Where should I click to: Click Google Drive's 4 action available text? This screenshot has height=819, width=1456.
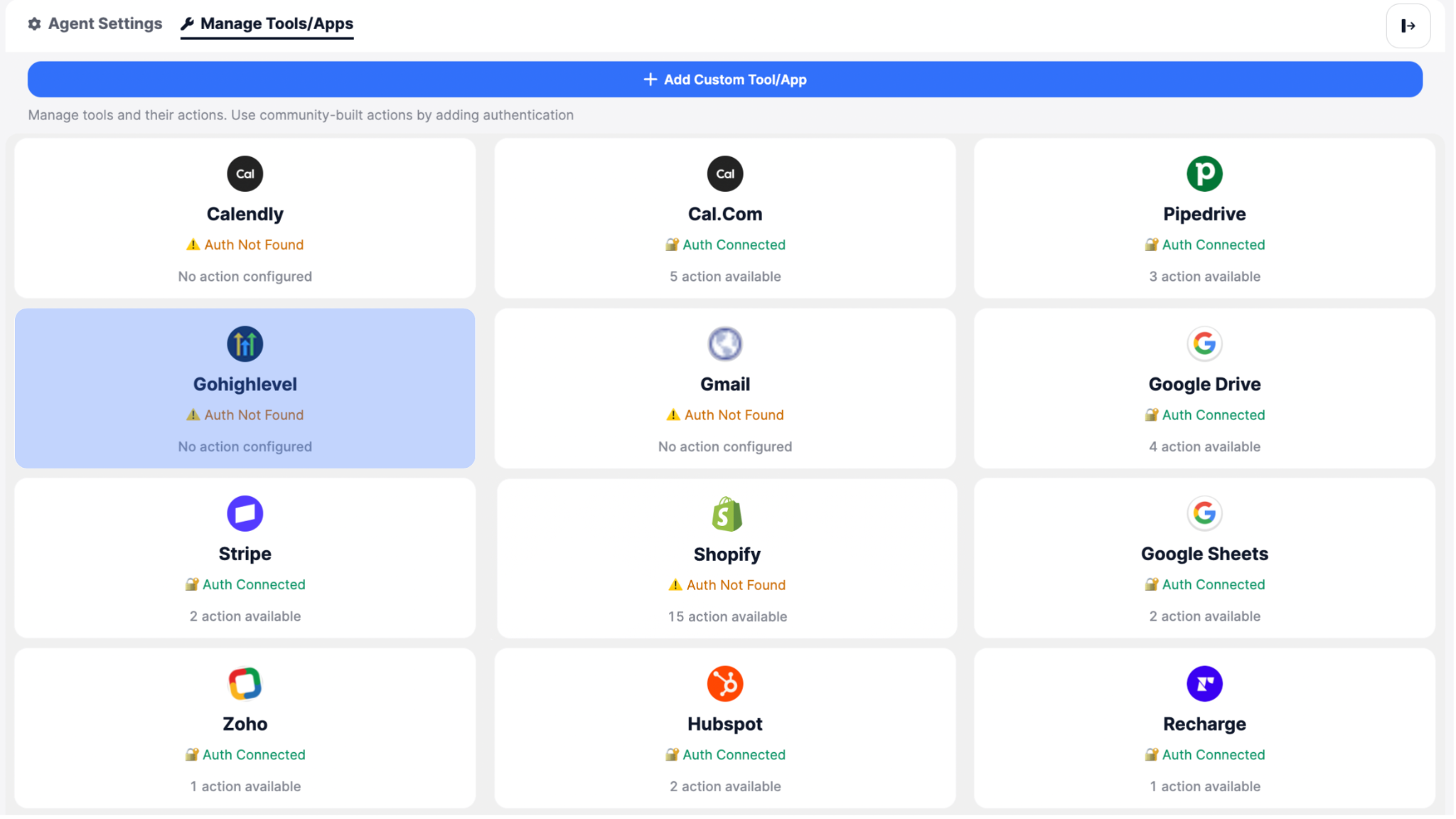coord(1204,447)
